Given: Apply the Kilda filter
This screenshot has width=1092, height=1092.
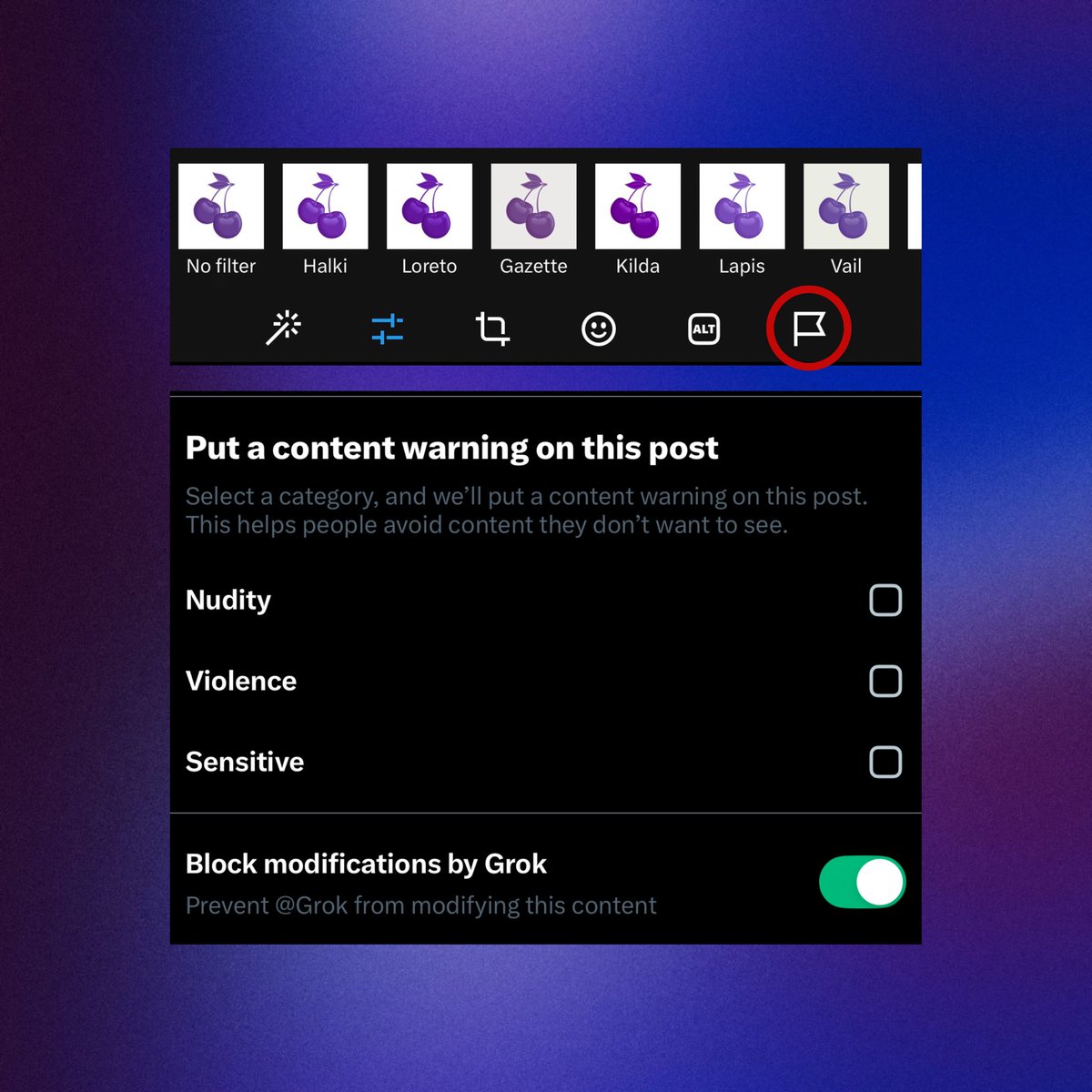Looking at the screenshot, I should pos(638,207).
